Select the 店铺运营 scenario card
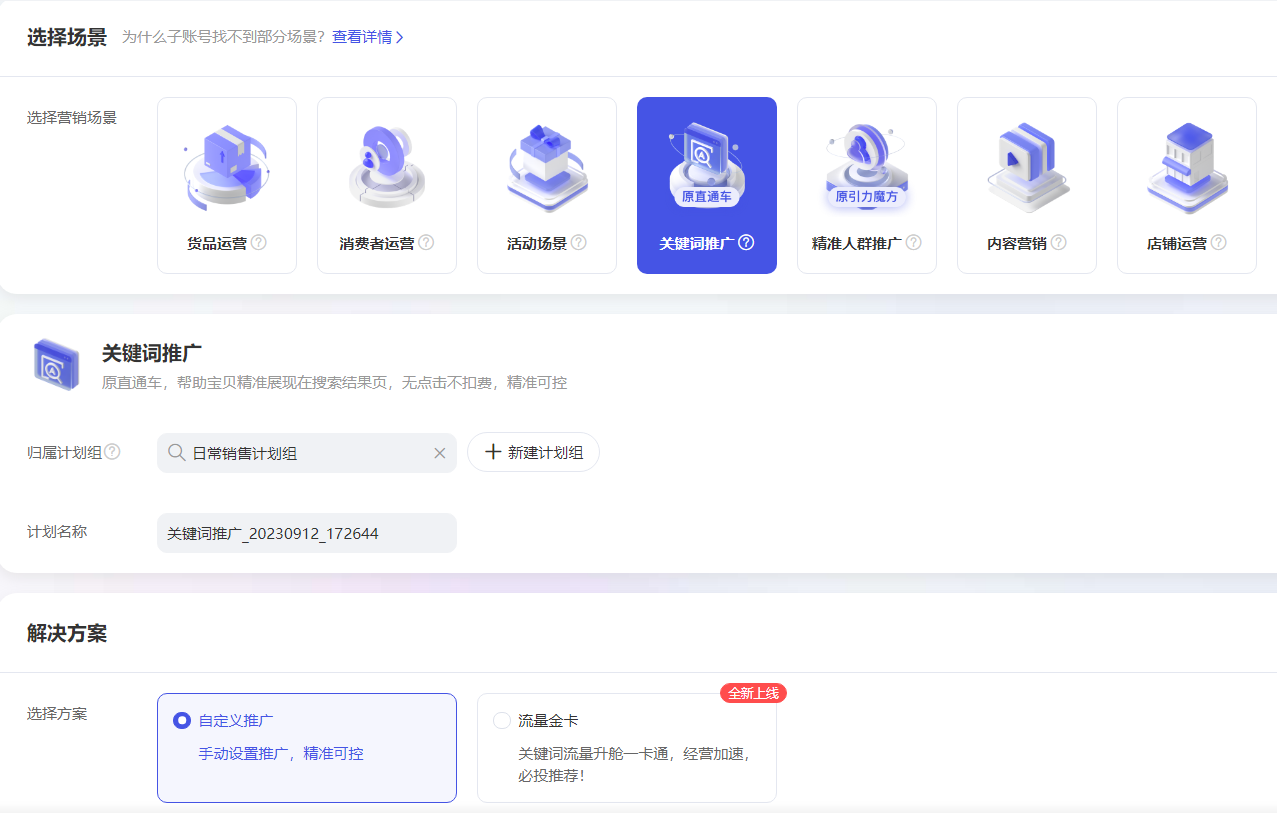The height and width of the screenshot is (815, 1277). click(x=1187, y=185)
